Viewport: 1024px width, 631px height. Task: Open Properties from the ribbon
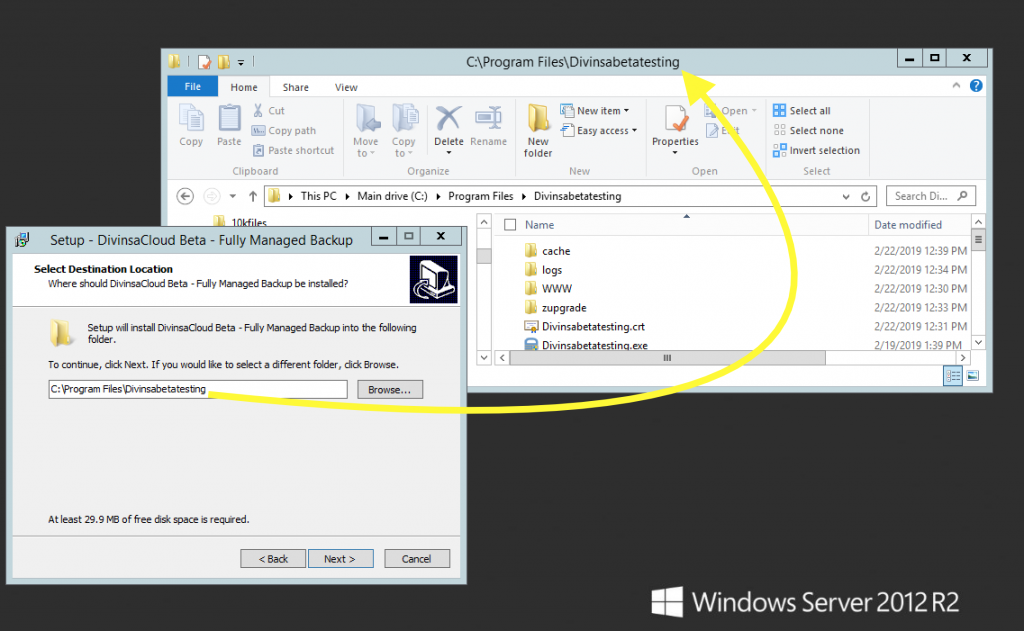(x=675, y=129)
